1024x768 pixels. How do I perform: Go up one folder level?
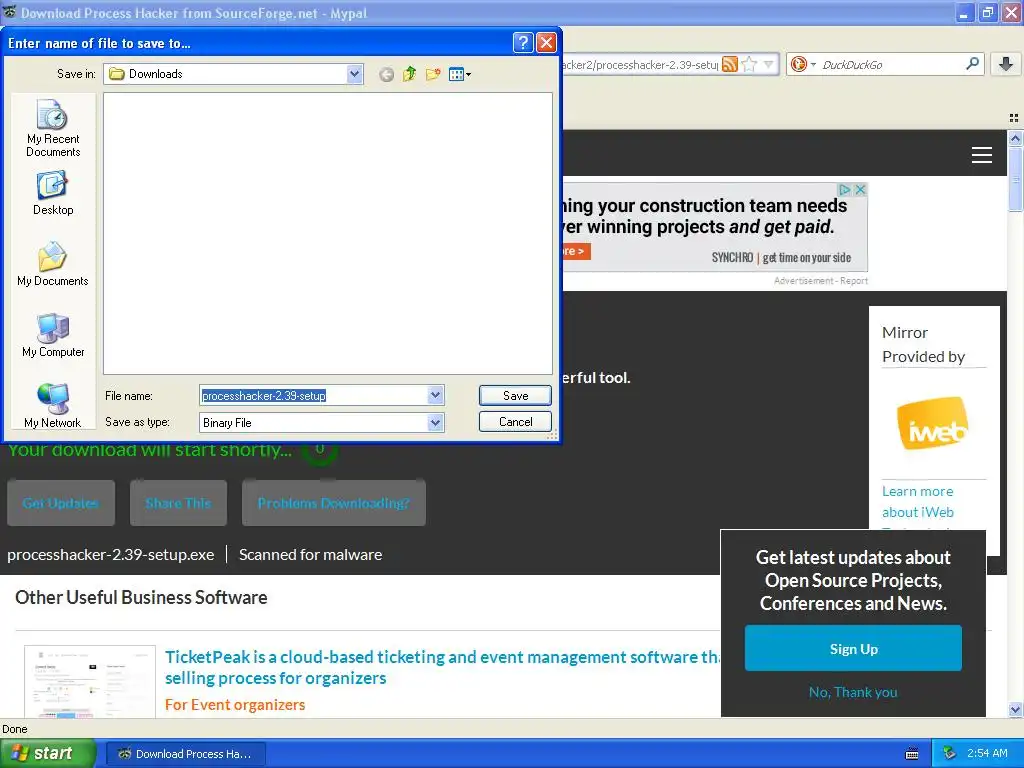[x=409, y=74]
